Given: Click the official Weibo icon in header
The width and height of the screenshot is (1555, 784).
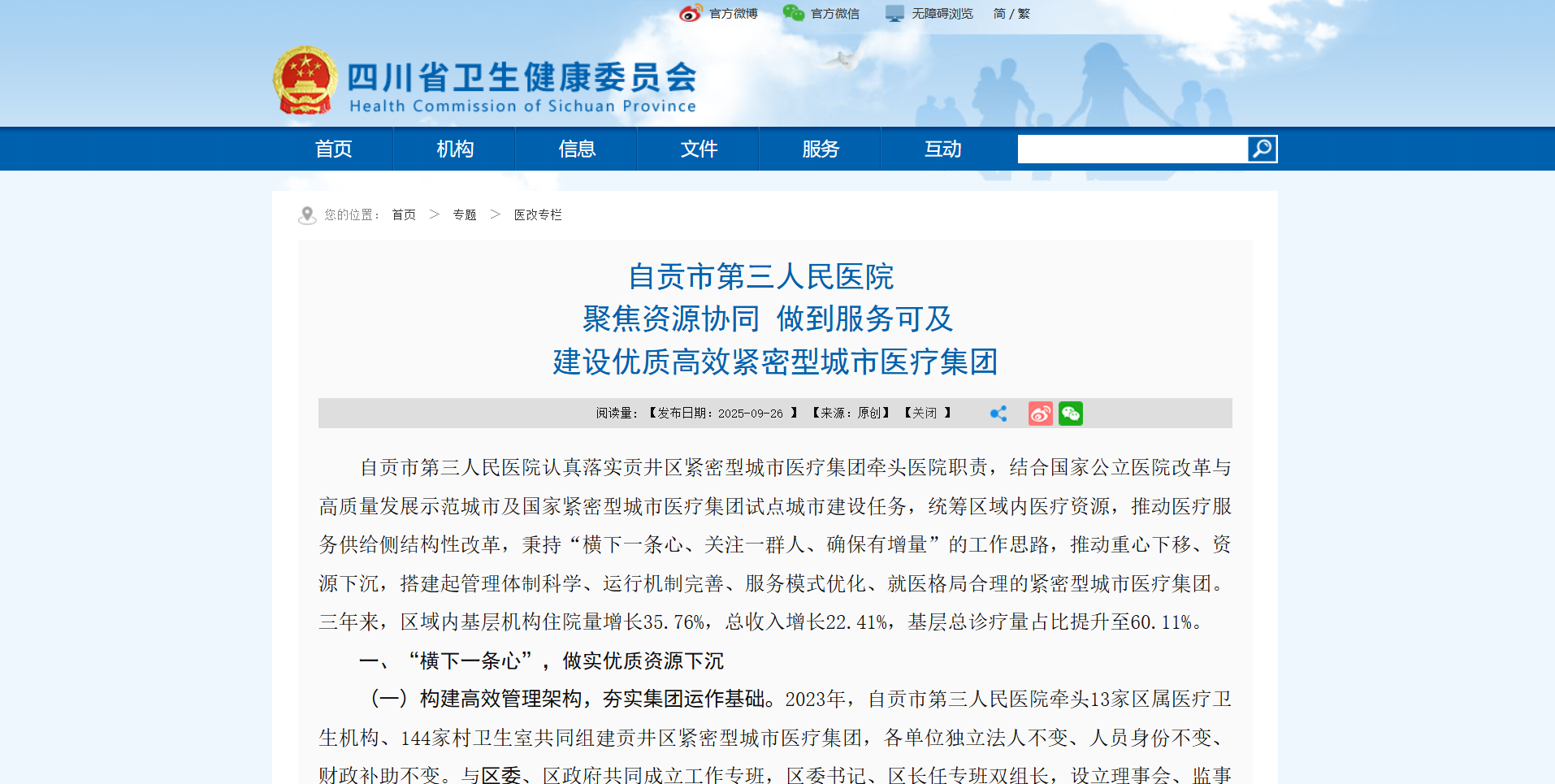Looking at the screenshot, I should pos(691,13).
